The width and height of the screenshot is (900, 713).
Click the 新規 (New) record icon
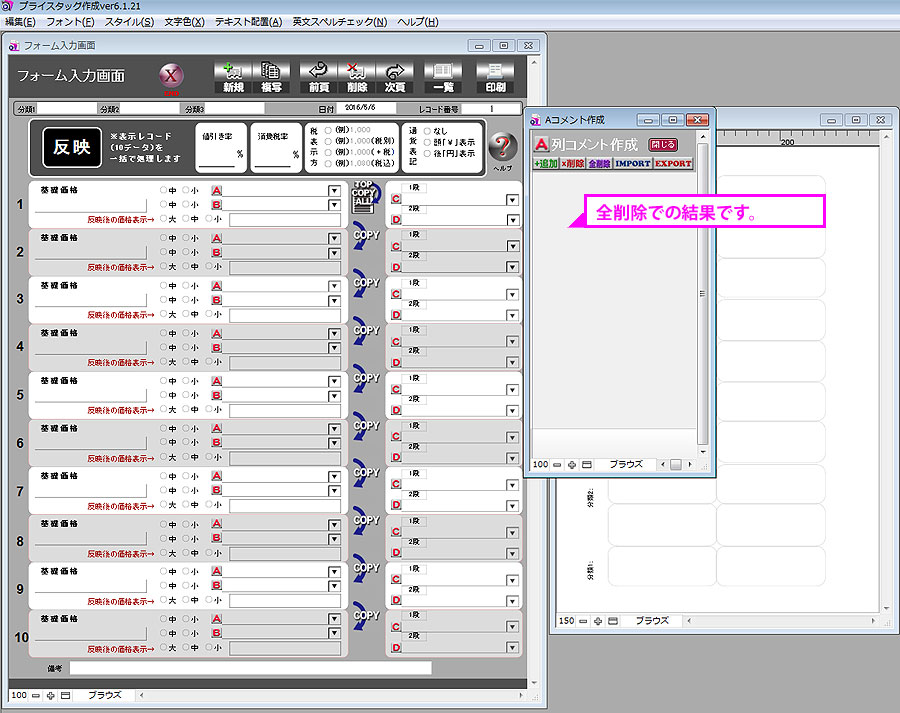[233, 76]
